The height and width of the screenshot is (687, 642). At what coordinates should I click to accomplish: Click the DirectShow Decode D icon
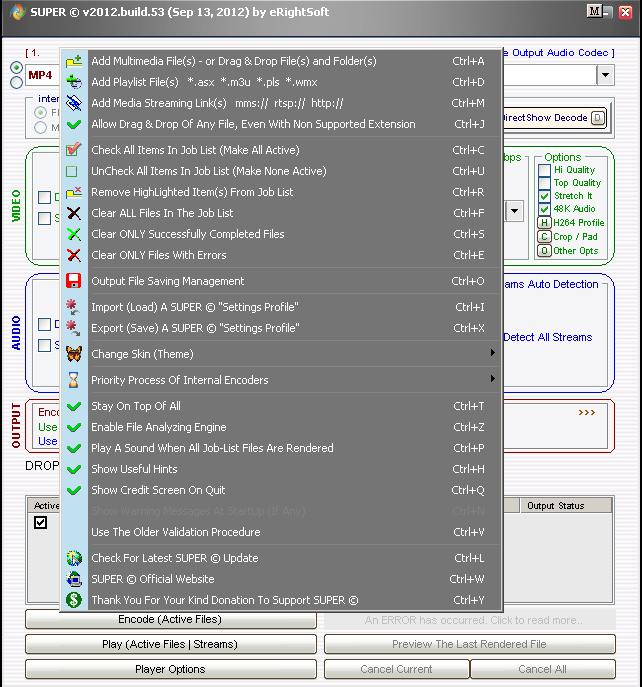click(x=598, y=117)
